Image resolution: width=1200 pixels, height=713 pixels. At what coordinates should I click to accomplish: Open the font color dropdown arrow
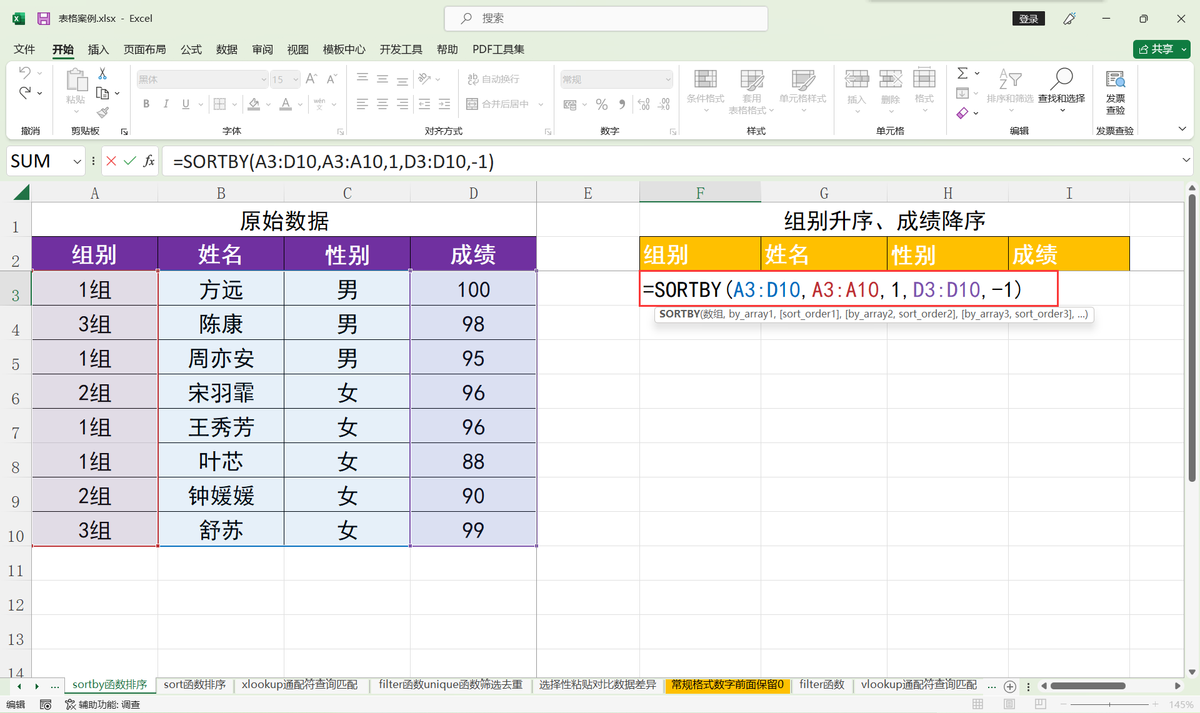tap(301, 104)
